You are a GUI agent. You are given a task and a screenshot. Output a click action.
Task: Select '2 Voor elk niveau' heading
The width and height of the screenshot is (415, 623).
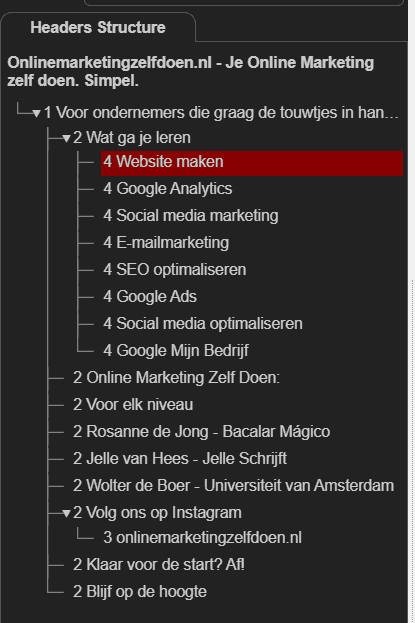click(133, 404)
